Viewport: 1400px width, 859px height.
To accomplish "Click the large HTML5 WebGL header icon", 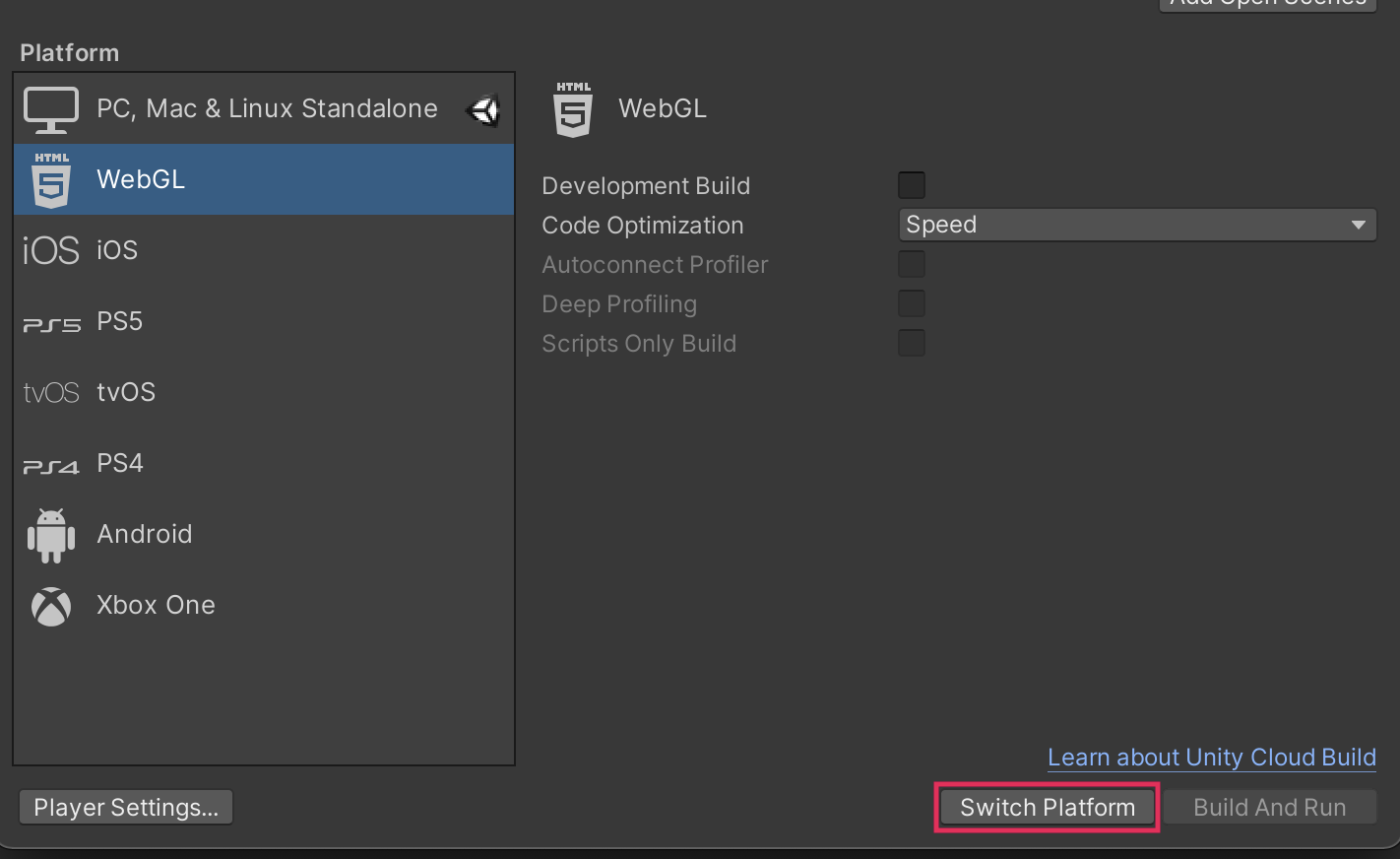I will click(x=573, y=109).
